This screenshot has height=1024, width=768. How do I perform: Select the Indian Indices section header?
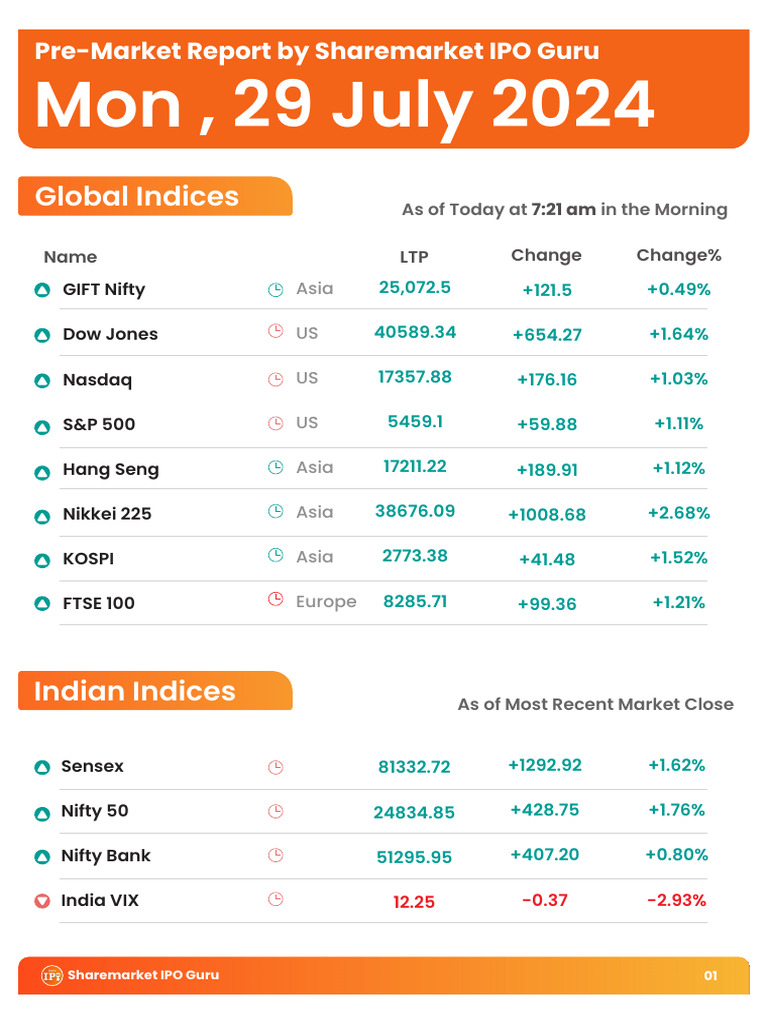pyautogui.click(x=135, y=691)
